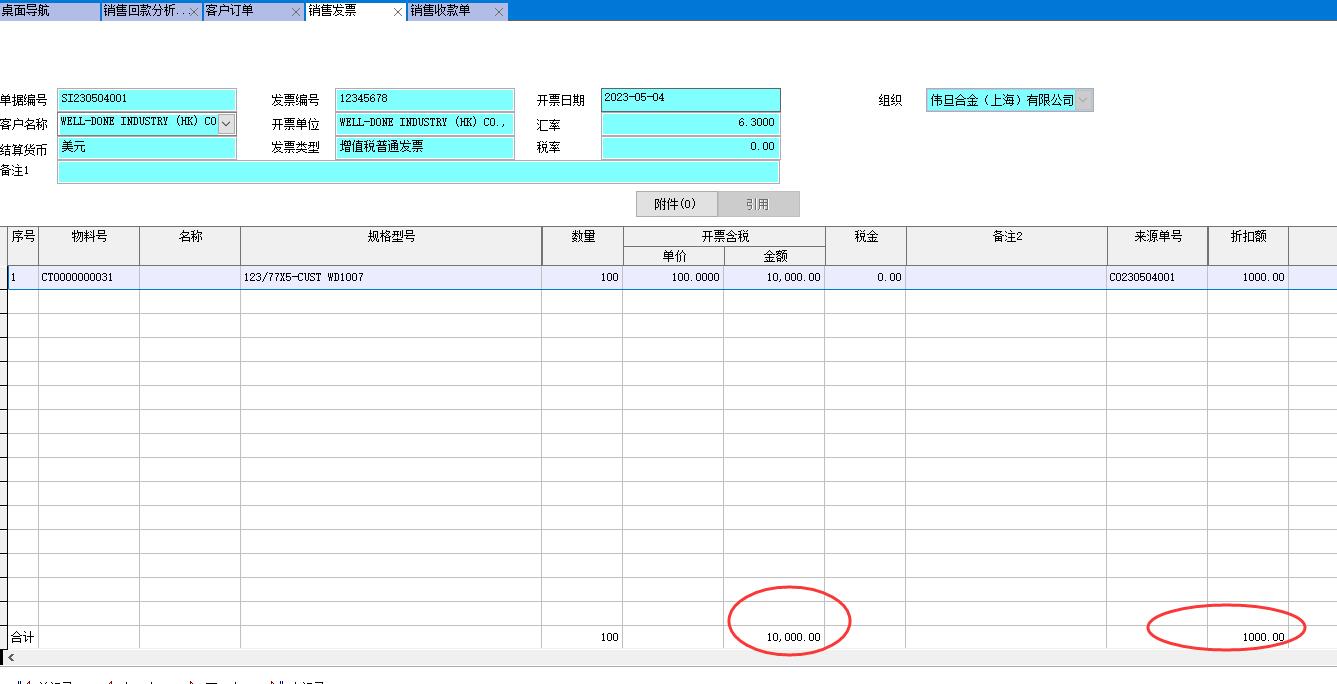Expand the 客户名称 dropdown arrow
Image resolution: width=1337 pixels, height=684 pixels.
point(226,123)
